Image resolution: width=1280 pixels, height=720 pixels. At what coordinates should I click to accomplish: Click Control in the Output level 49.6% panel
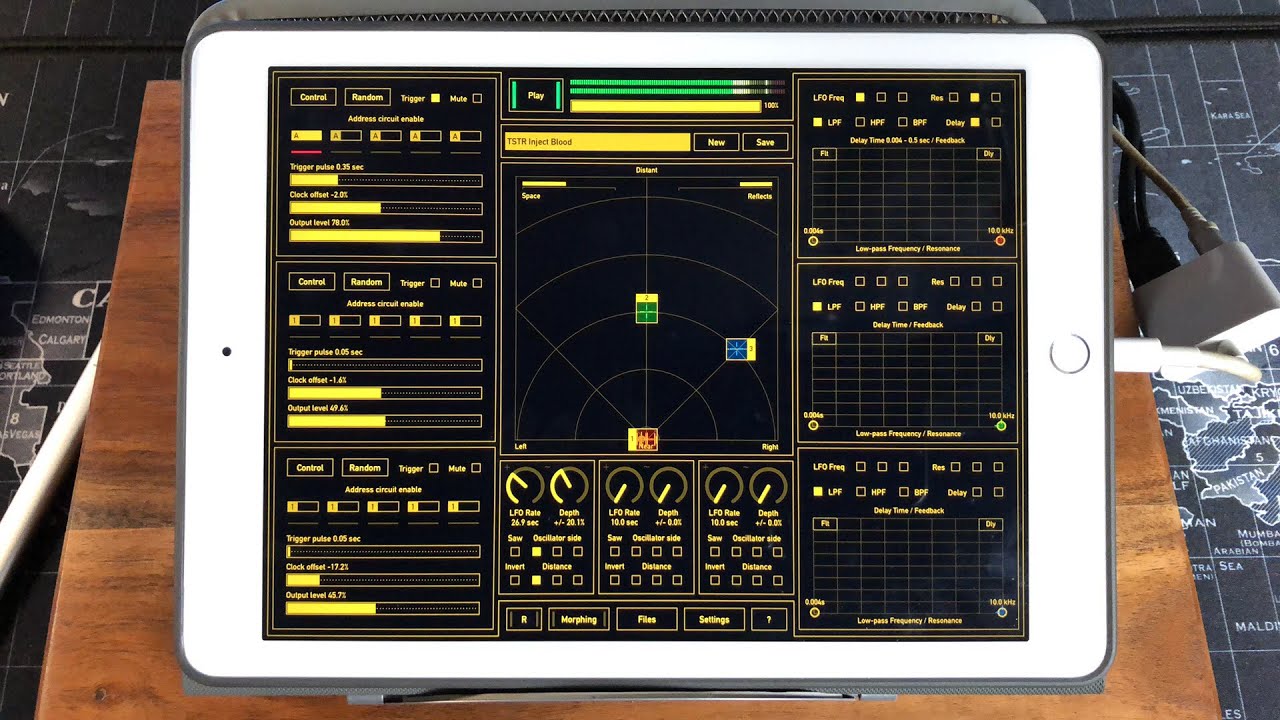(312, 282)
